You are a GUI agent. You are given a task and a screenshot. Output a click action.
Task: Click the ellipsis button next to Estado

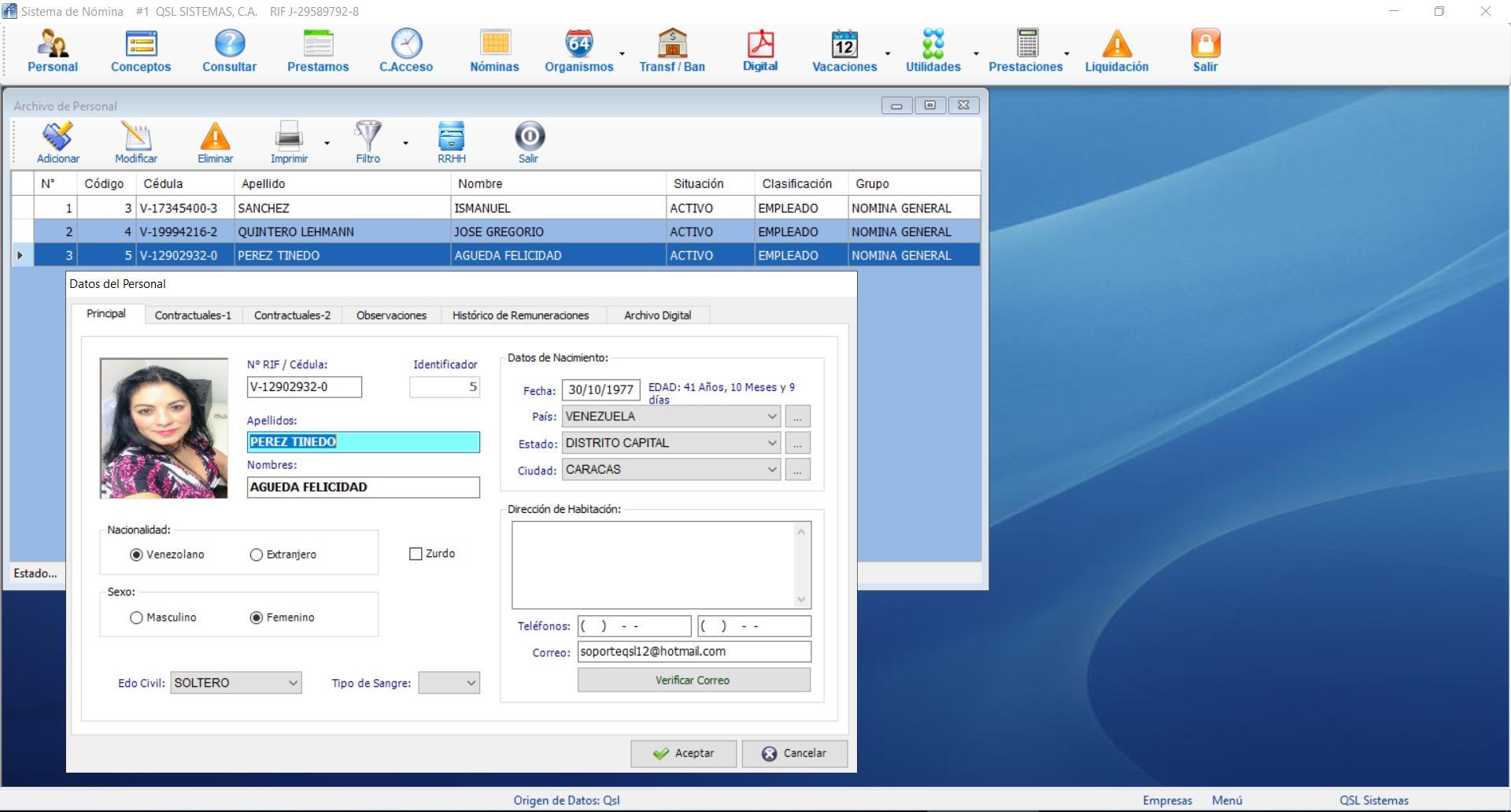pyautogui.click(x=797, y=444)
